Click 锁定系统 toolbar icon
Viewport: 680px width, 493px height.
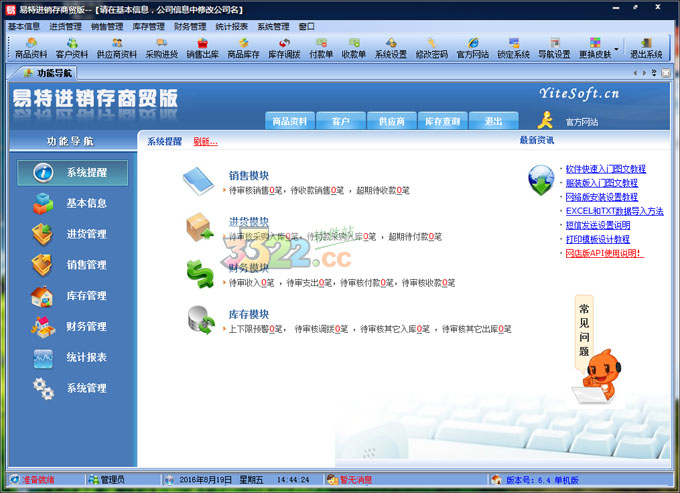tap(513, 48)
